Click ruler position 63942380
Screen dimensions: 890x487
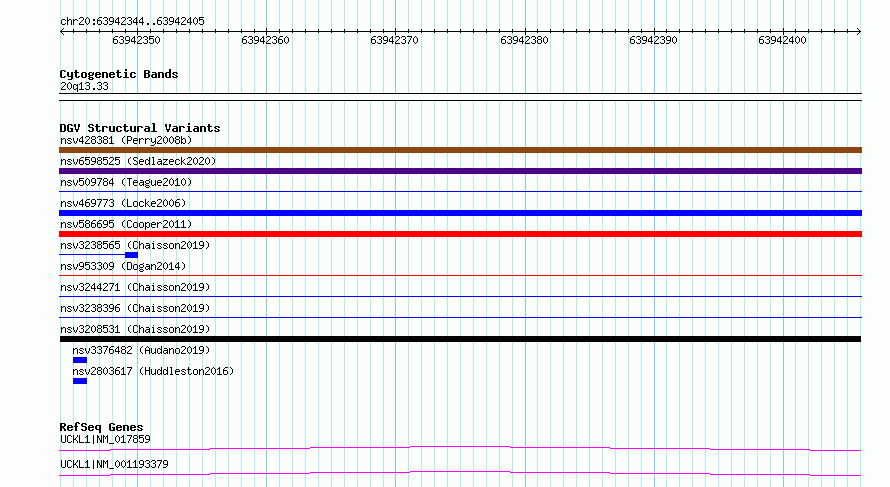tap(524, 40)
